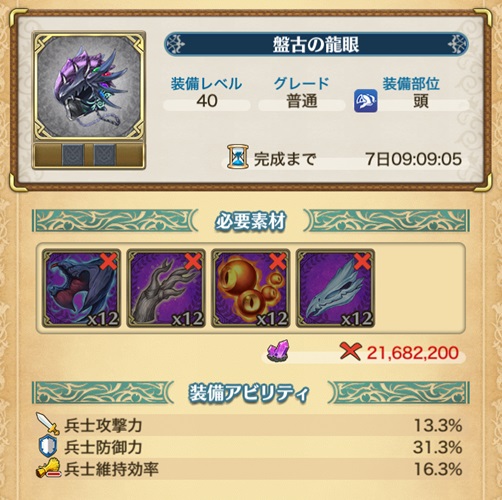Select the gray claw hand material

(166, 288)
